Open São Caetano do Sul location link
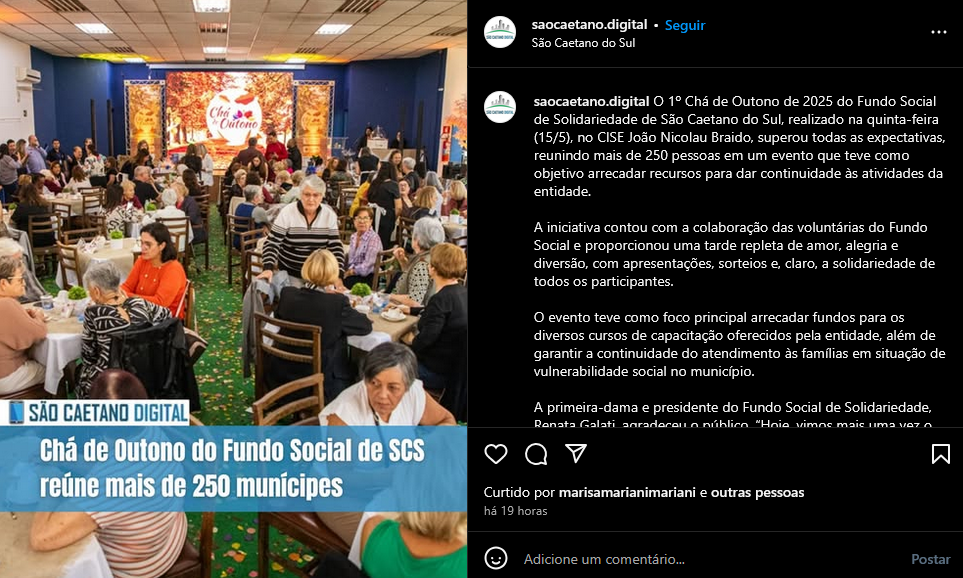Screen dimensions: 963x578 point(583,43)
